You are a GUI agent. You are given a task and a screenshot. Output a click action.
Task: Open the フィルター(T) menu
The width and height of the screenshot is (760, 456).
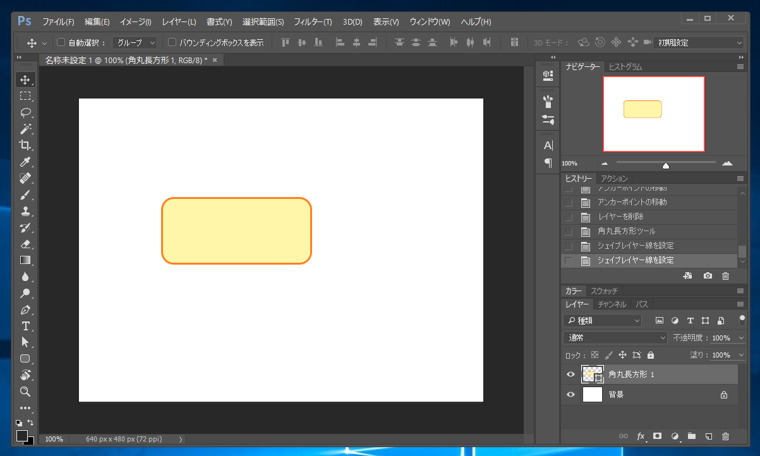pos(313,21)
